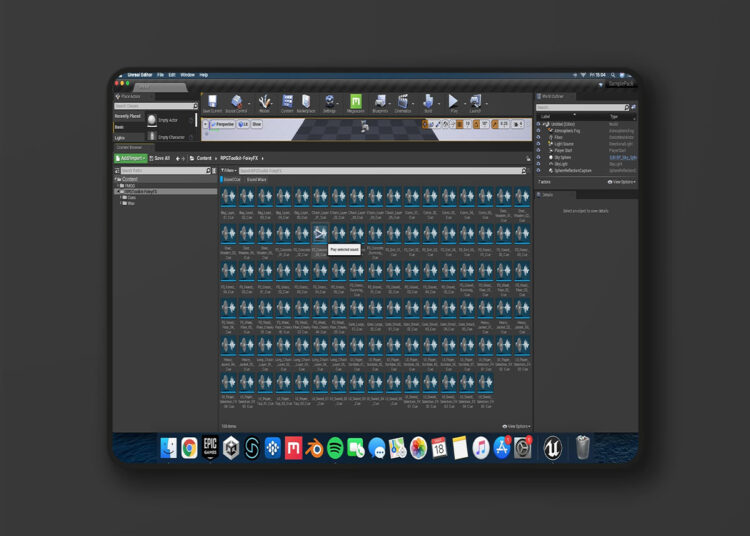
Task: Open the Window menu
Action: pos(187,75)
